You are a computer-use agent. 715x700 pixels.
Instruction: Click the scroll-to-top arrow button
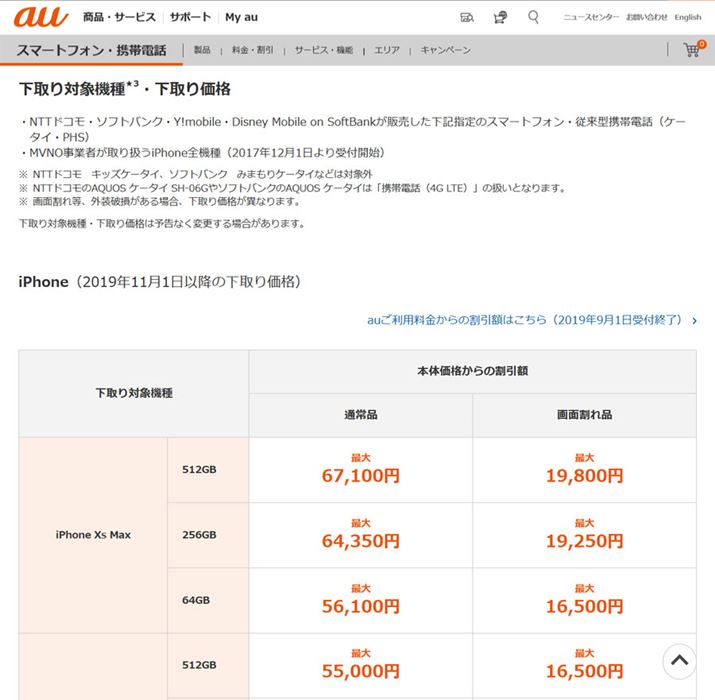coord(679,661)
